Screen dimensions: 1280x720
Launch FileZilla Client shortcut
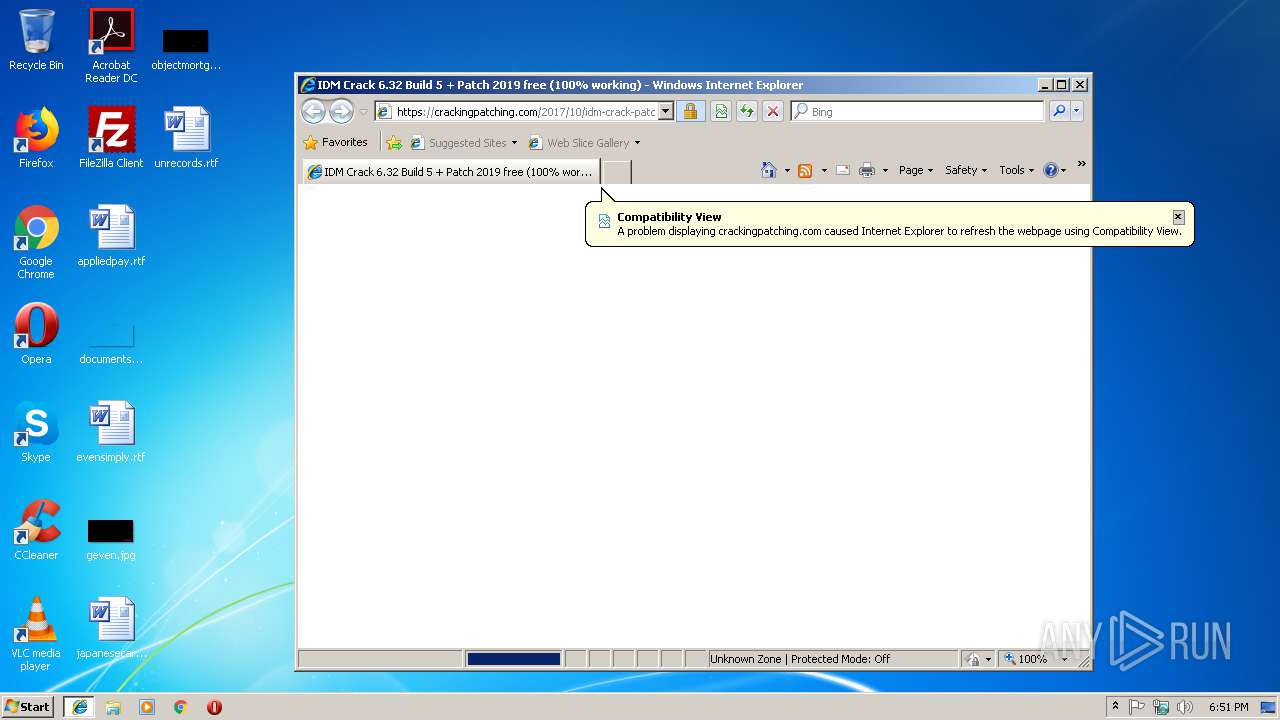pyautogui.click(x=111, y=138)
